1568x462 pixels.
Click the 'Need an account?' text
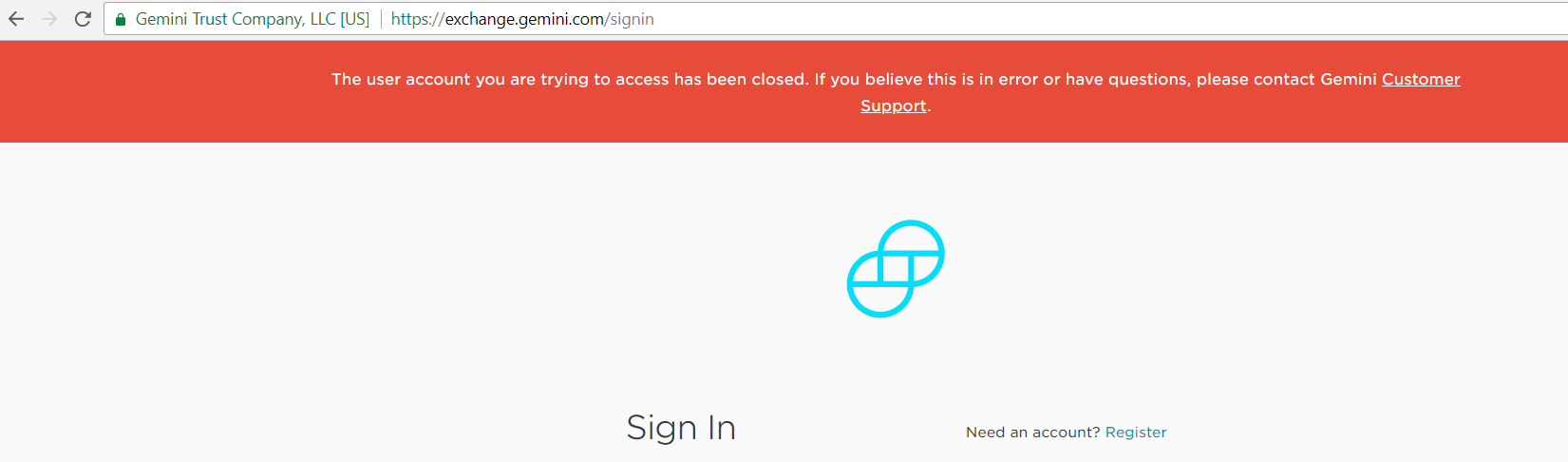tap(1032, 432)
